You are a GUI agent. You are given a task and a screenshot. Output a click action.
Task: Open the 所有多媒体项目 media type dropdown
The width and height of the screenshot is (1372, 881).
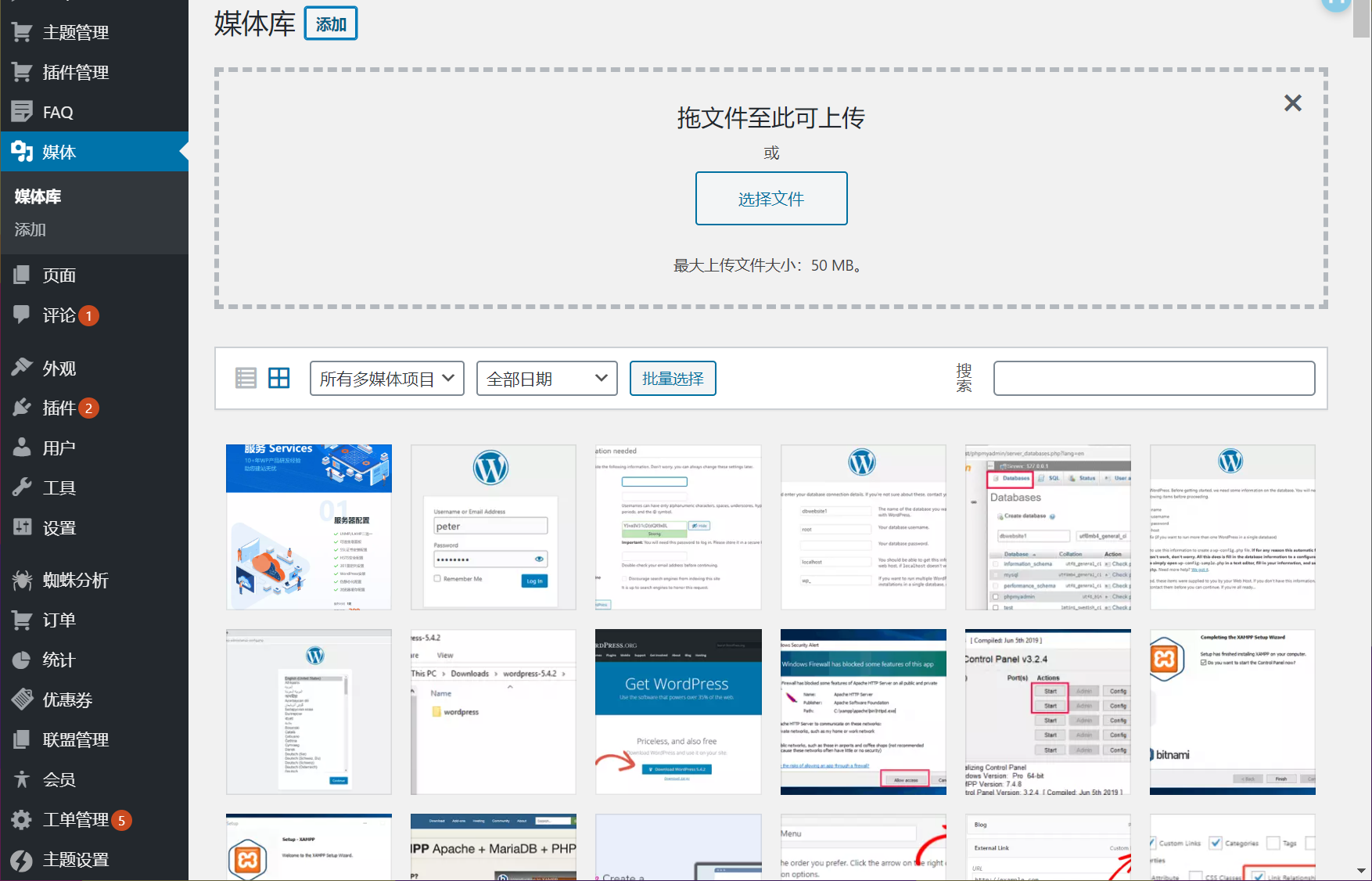coord(386,378)
